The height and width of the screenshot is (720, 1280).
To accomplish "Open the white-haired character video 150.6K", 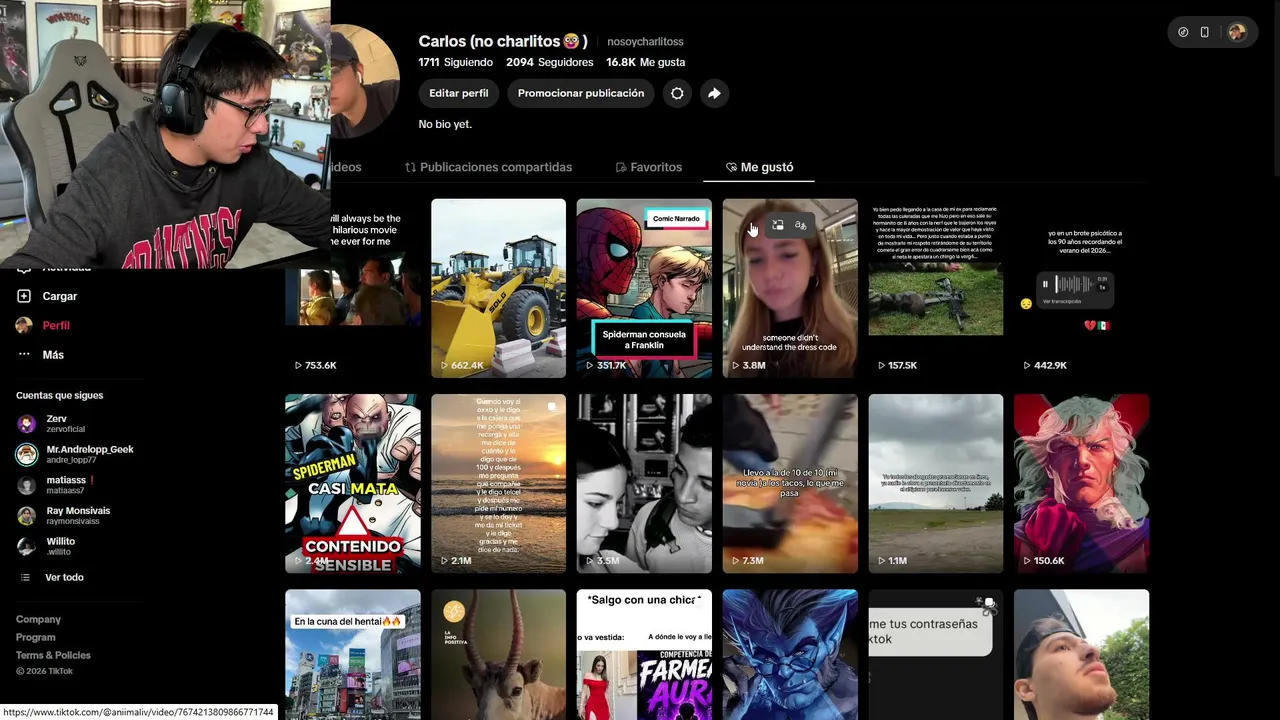I will coord(1081,483).
